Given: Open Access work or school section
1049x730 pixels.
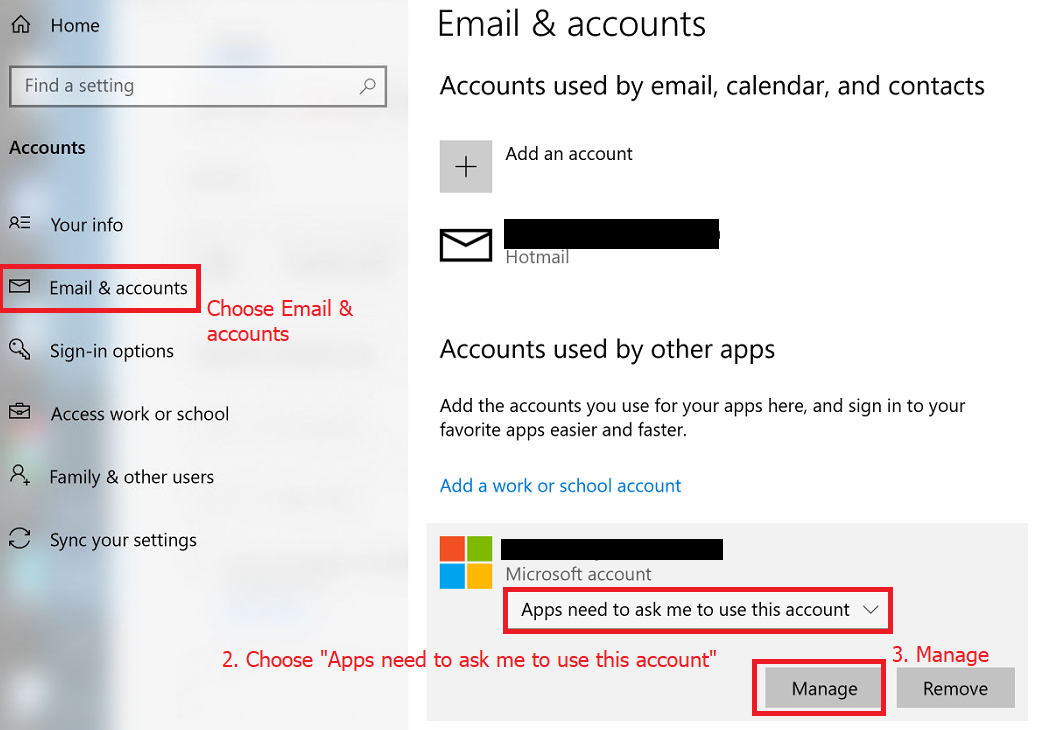Looking at the screenshot, I should (x=140, y=414).
